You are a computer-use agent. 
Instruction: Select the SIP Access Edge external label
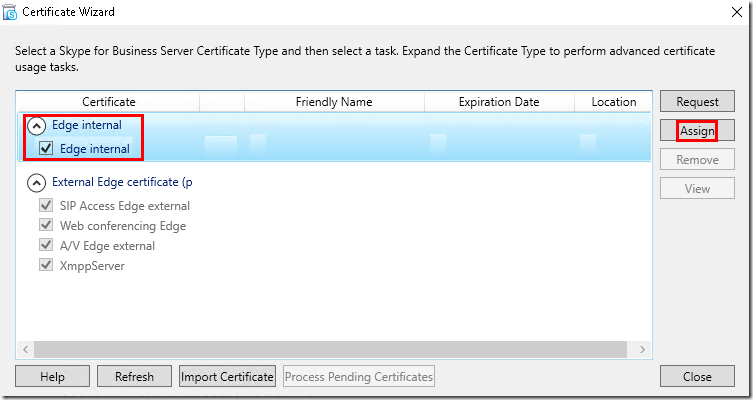click(125, 206)
